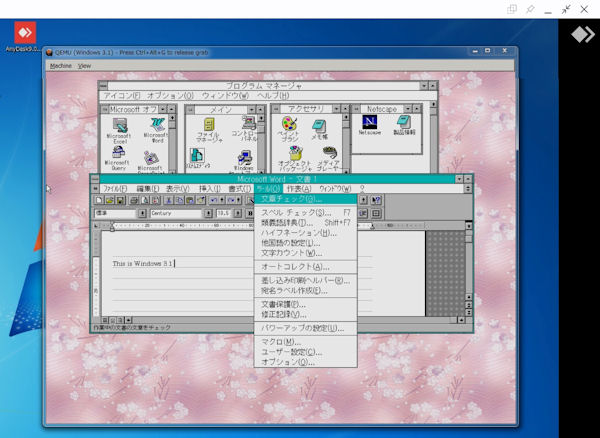
Task: Open the ヘルプ(H) menu in Program Manager
Action: (x=273, y=95)
